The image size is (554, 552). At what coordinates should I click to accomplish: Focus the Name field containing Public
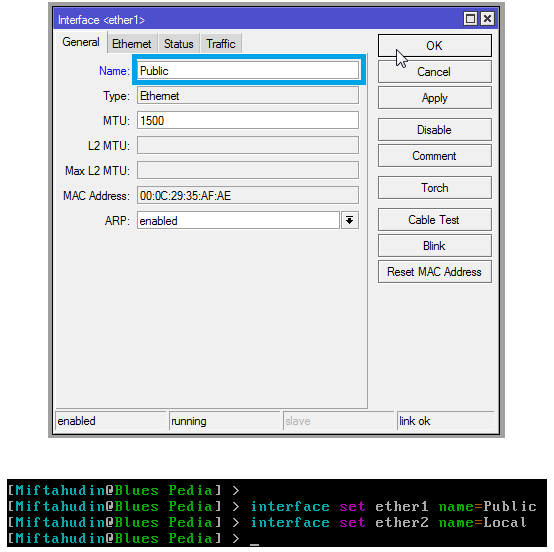248,71
